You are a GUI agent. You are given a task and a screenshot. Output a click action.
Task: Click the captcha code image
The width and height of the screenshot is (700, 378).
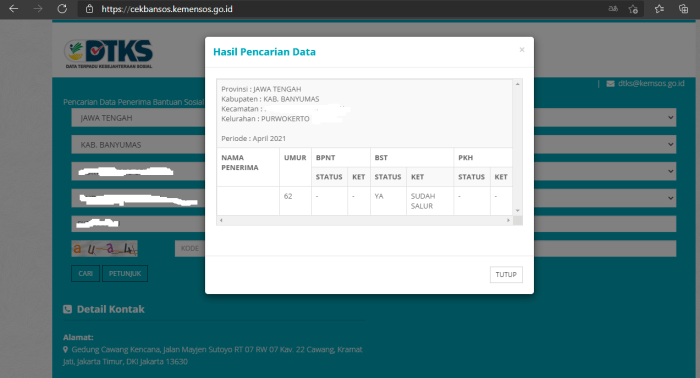(x=104, y=249)
